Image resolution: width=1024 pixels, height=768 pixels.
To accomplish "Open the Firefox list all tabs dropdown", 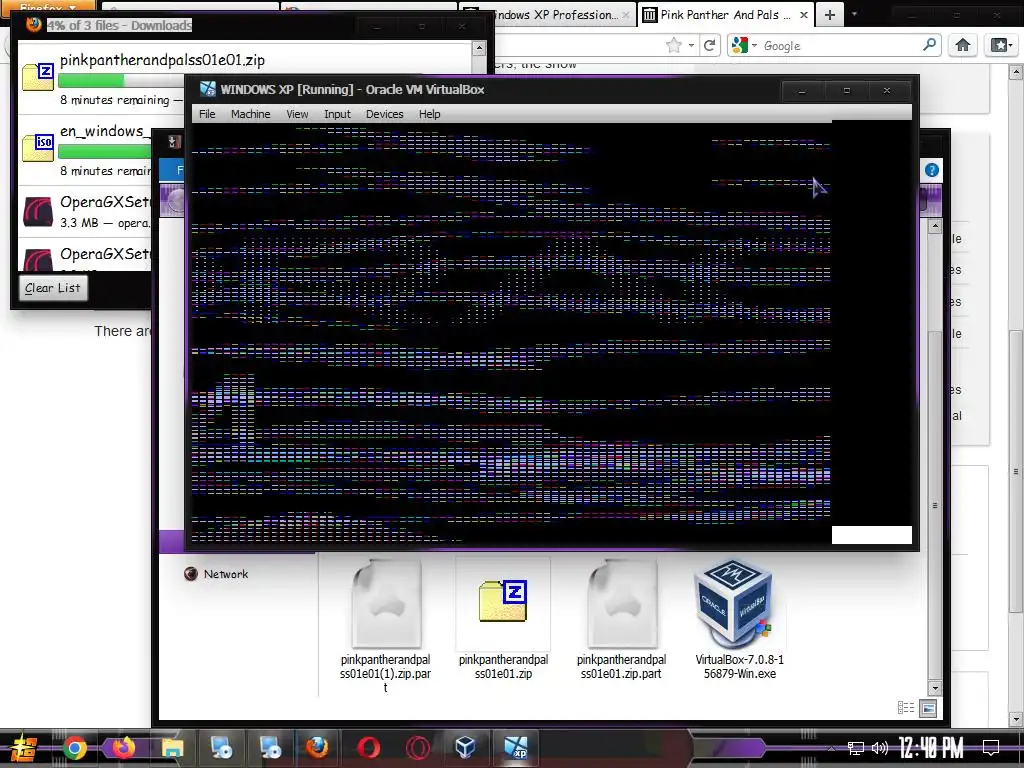I will (x=854, y=14).
